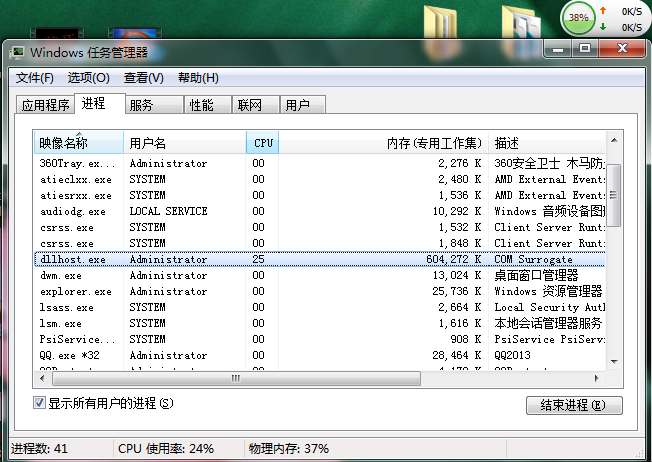
Task: Click the Task Manager title bar icon
Action: point(17,51)
